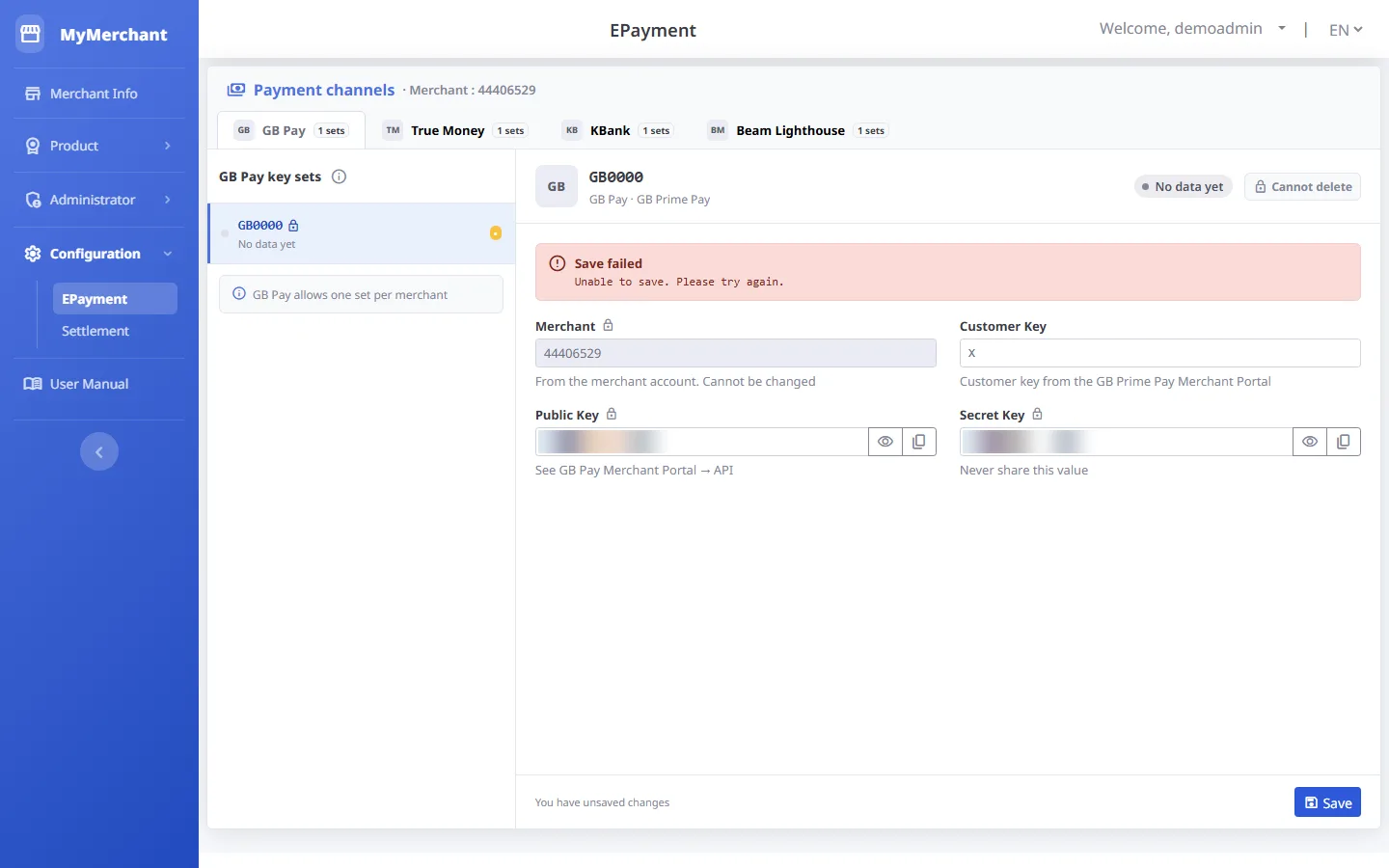Image resolution: width=1389 pixels, height=868 pixels.
Task: Expand the Product menu chevron
Action: [167, 146]
